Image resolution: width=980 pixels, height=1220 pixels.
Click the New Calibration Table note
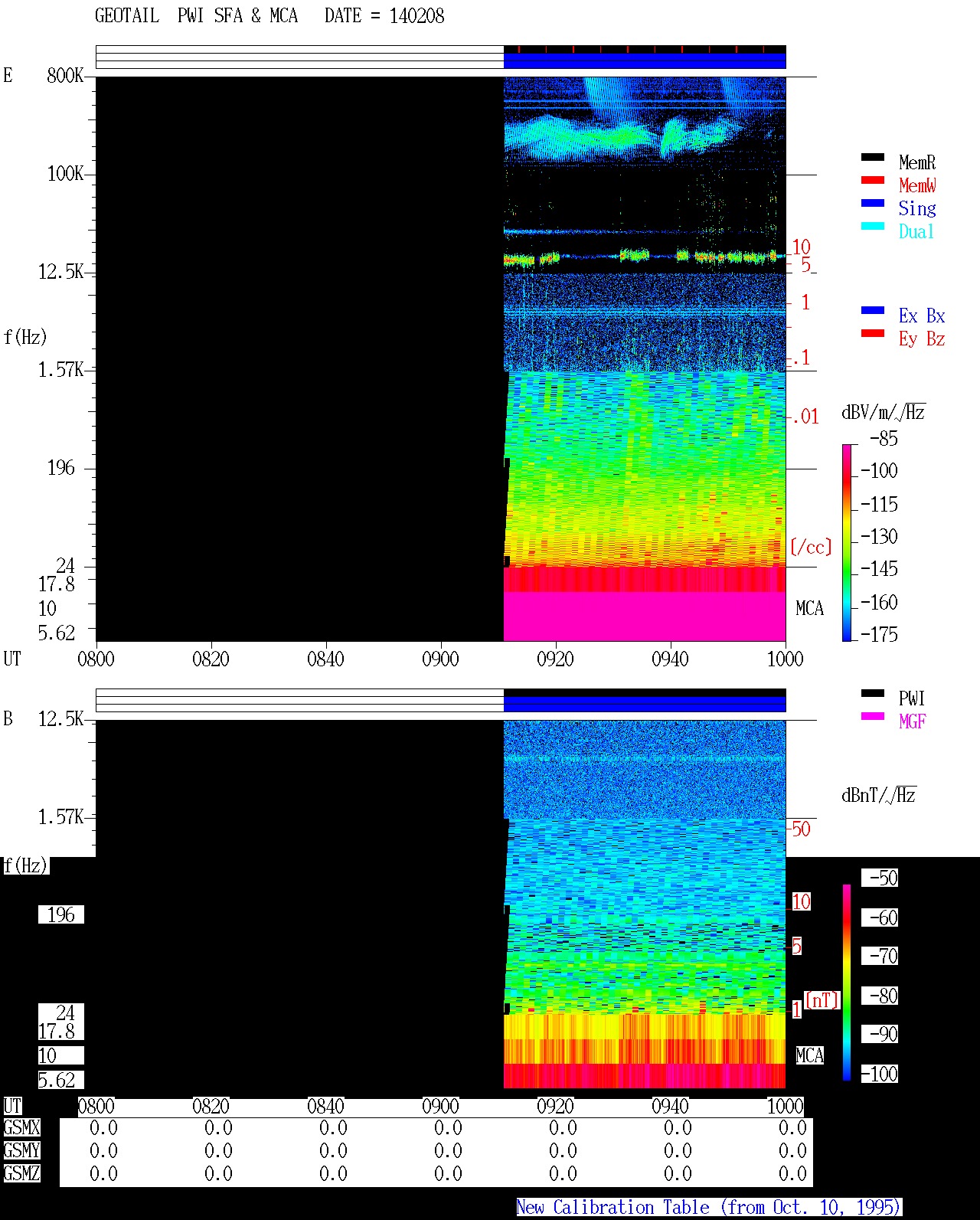point(709,1208)
